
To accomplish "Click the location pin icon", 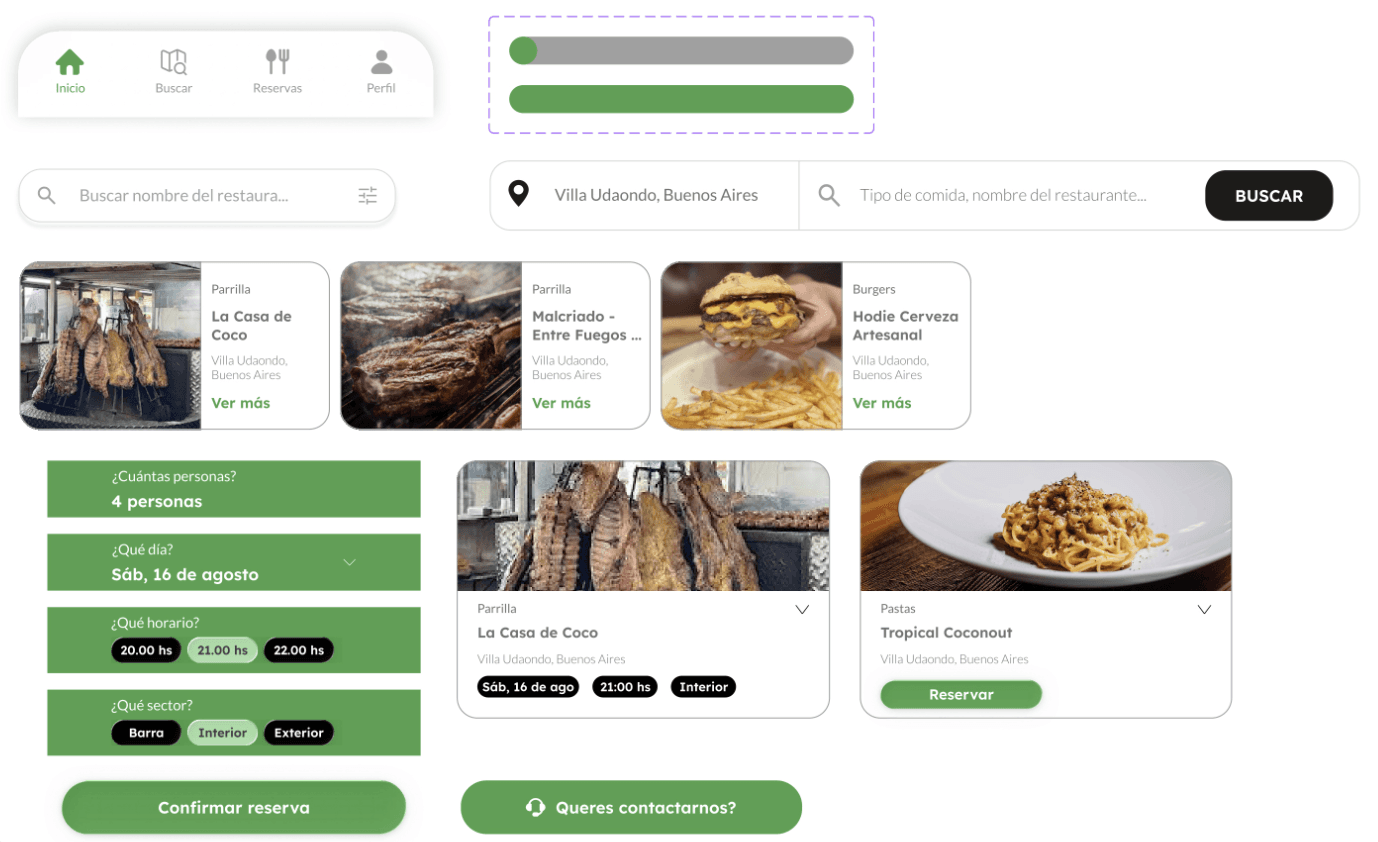I will click(518, 194).
